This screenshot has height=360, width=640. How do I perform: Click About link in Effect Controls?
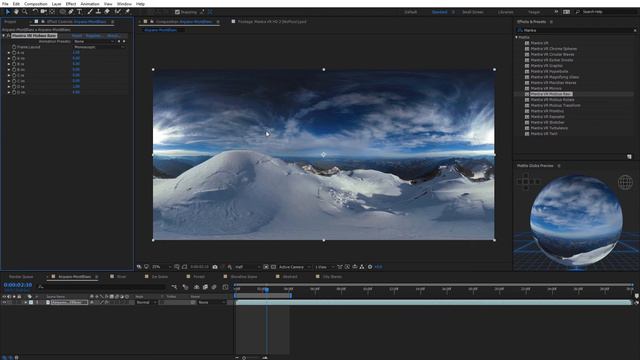(113, 36)
